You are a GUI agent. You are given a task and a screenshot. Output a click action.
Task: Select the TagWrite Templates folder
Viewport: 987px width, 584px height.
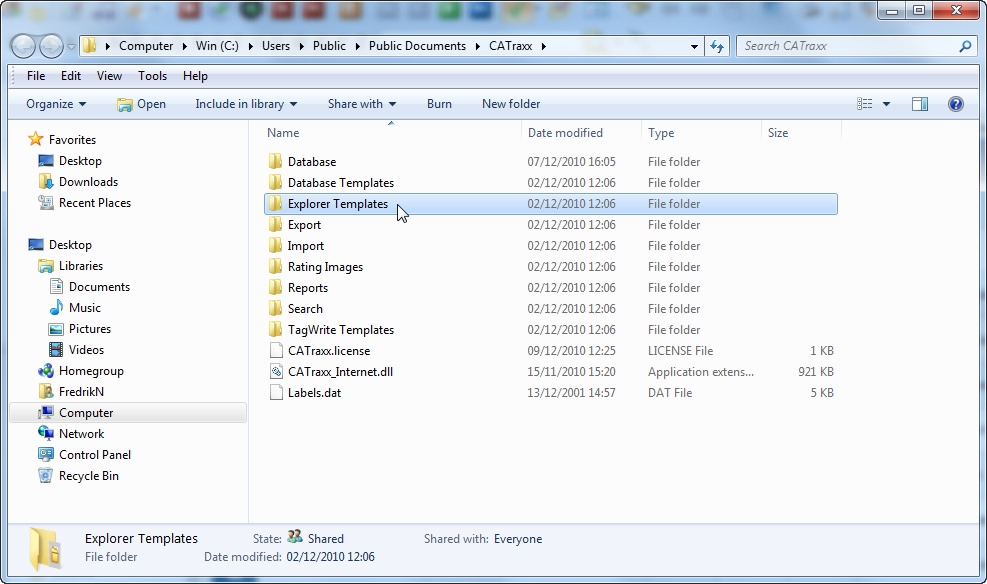(341, 330)
